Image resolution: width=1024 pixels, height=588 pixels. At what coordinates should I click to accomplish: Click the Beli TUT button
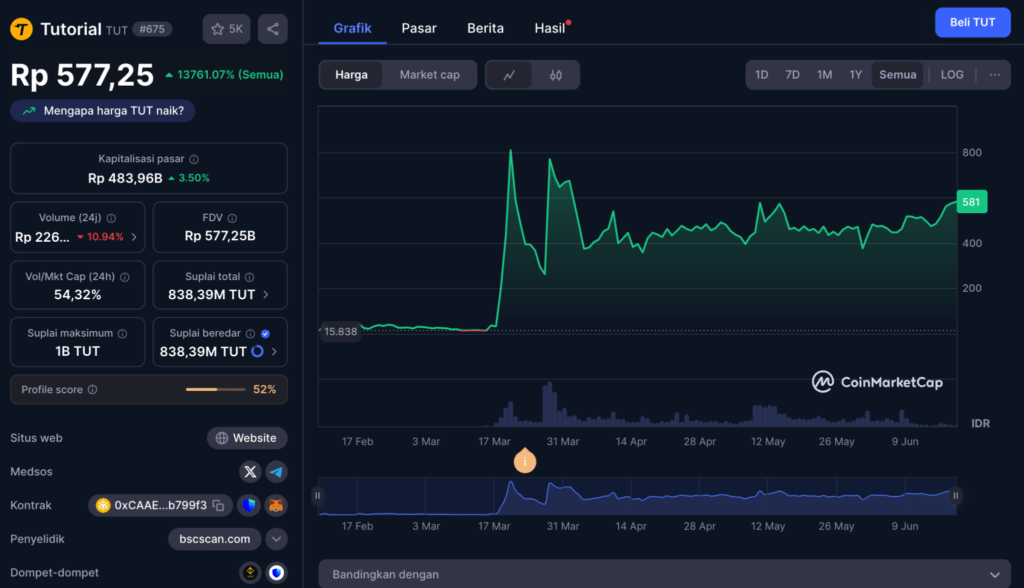[x=972, y=22]
